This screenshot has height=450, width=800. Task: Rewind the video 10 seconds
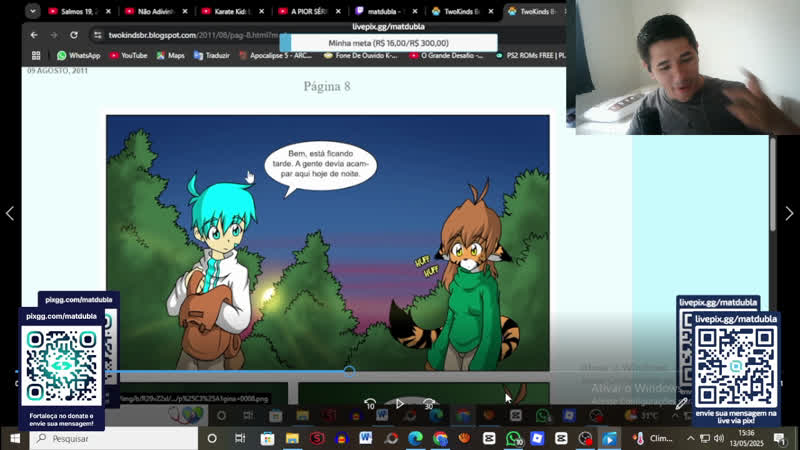(370, 404)
